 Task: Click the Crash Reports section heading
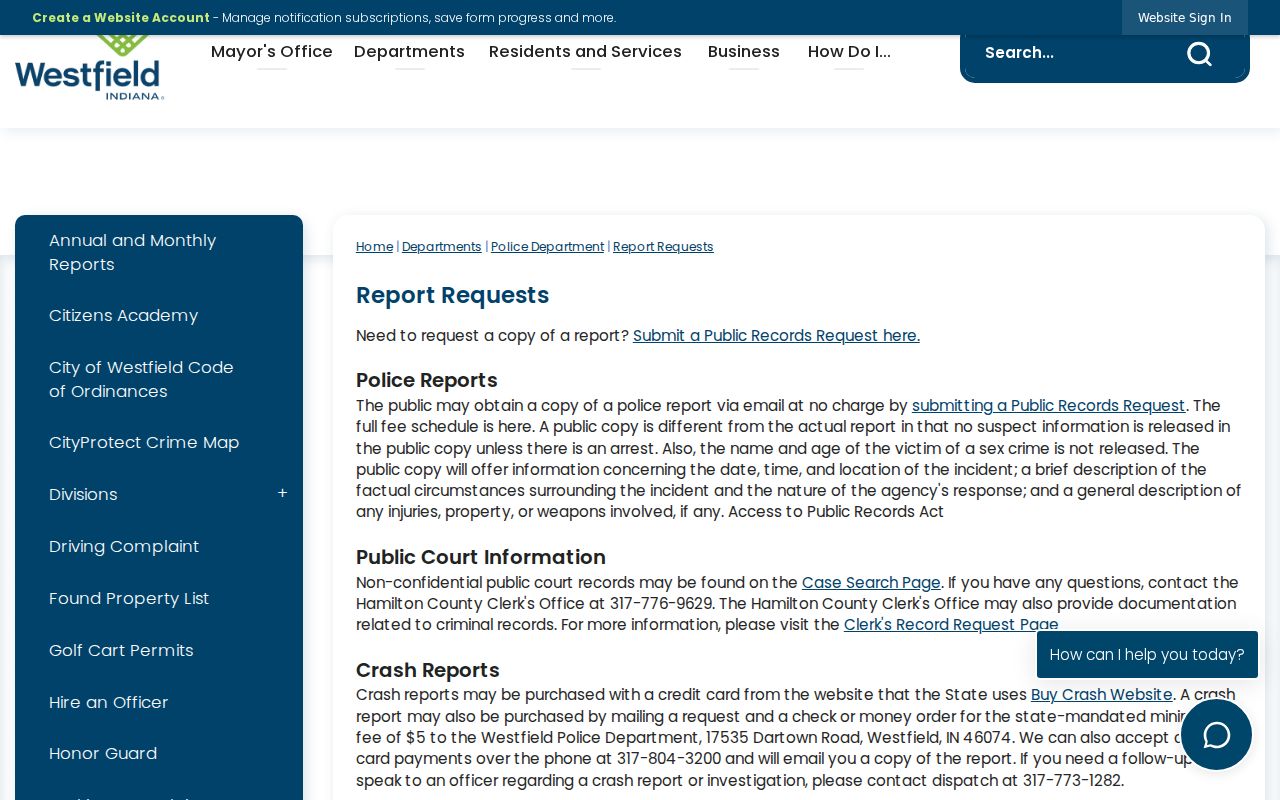coord(428,671)
